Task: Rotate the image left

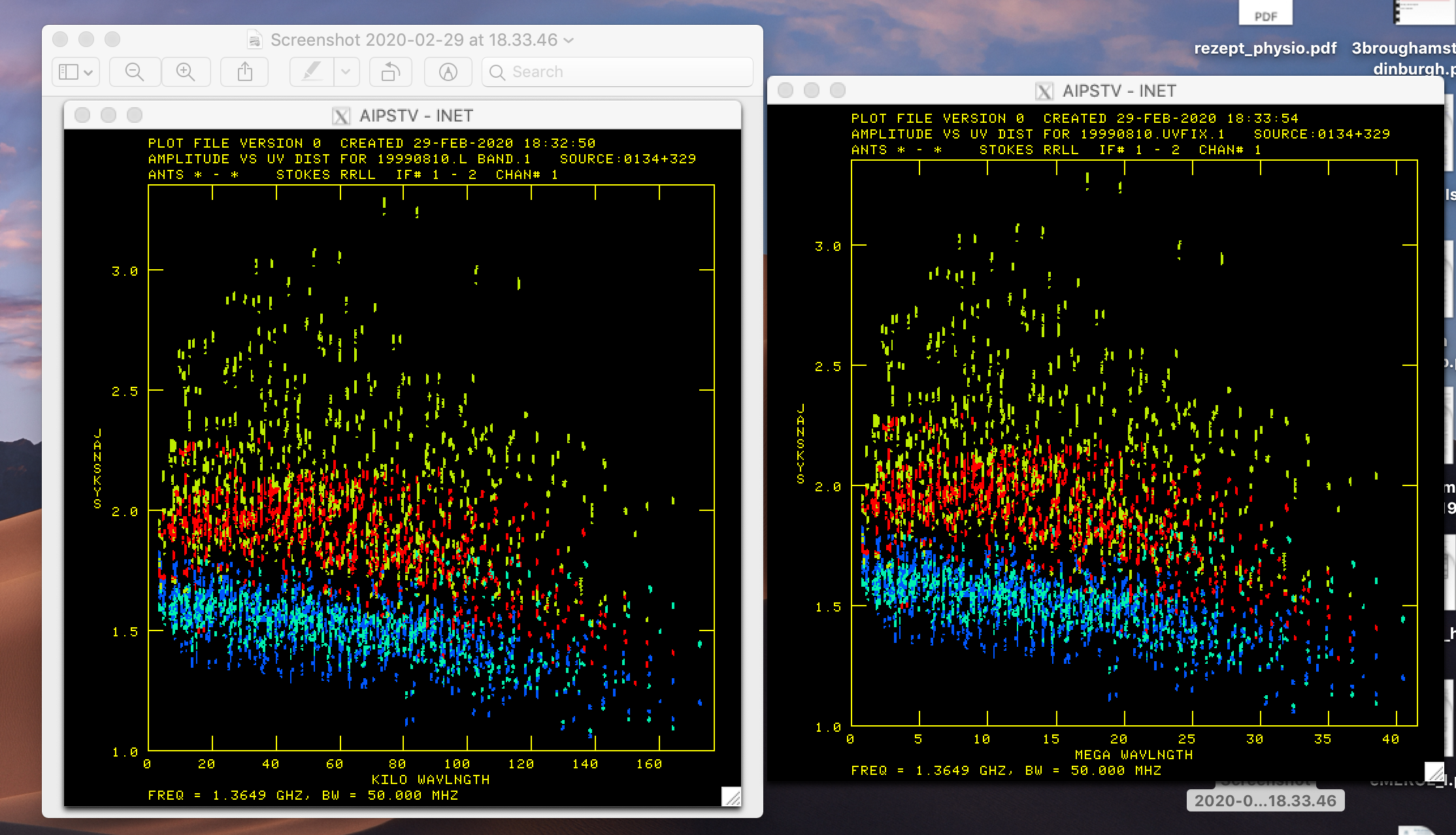Action: [390, 72]
